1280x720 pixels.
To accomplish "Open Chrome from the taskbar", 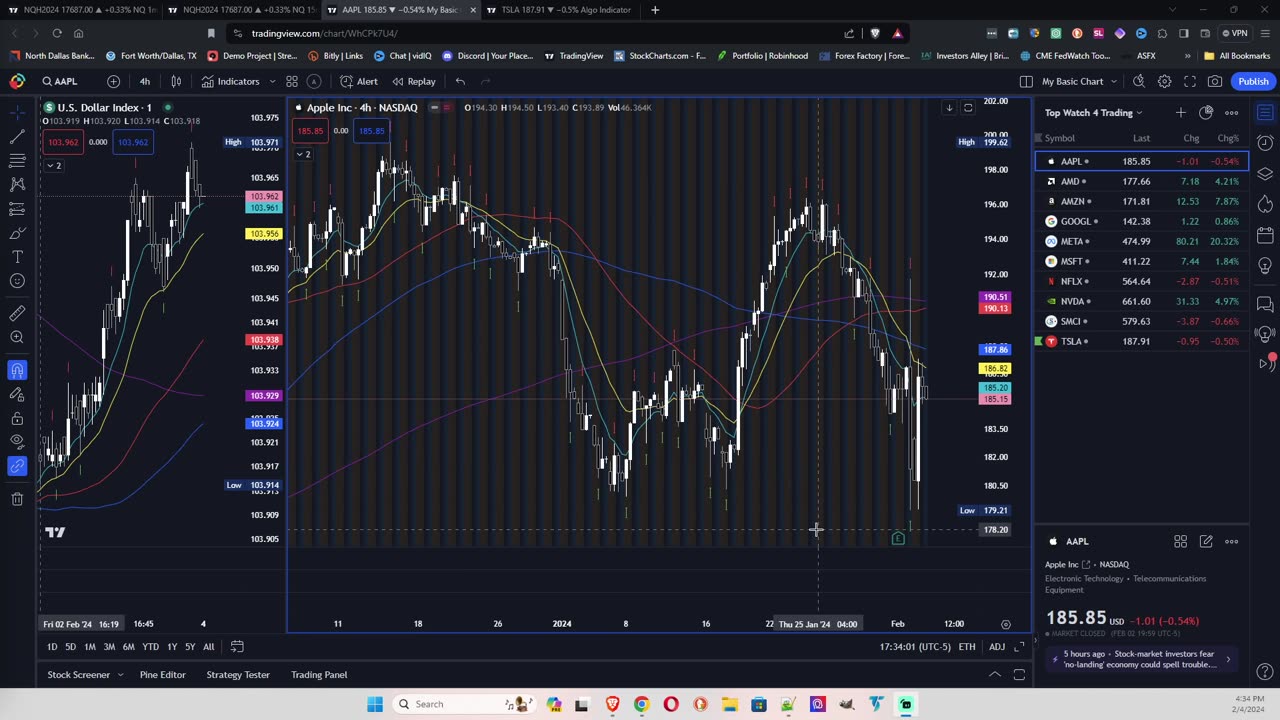I will (641, 704).
